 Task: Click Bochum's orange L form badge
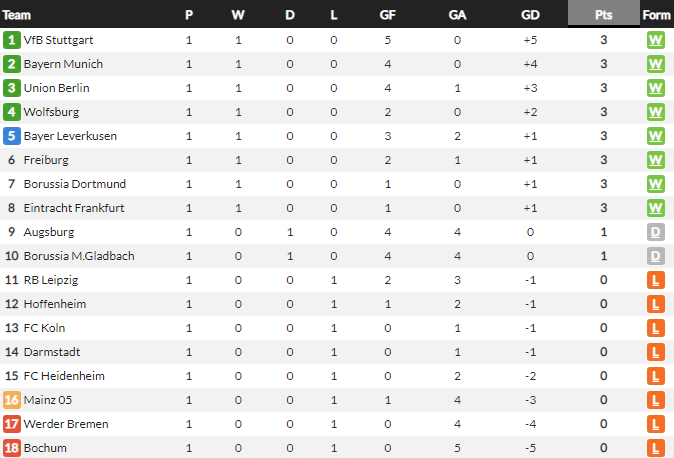click(x=656, y=448)
